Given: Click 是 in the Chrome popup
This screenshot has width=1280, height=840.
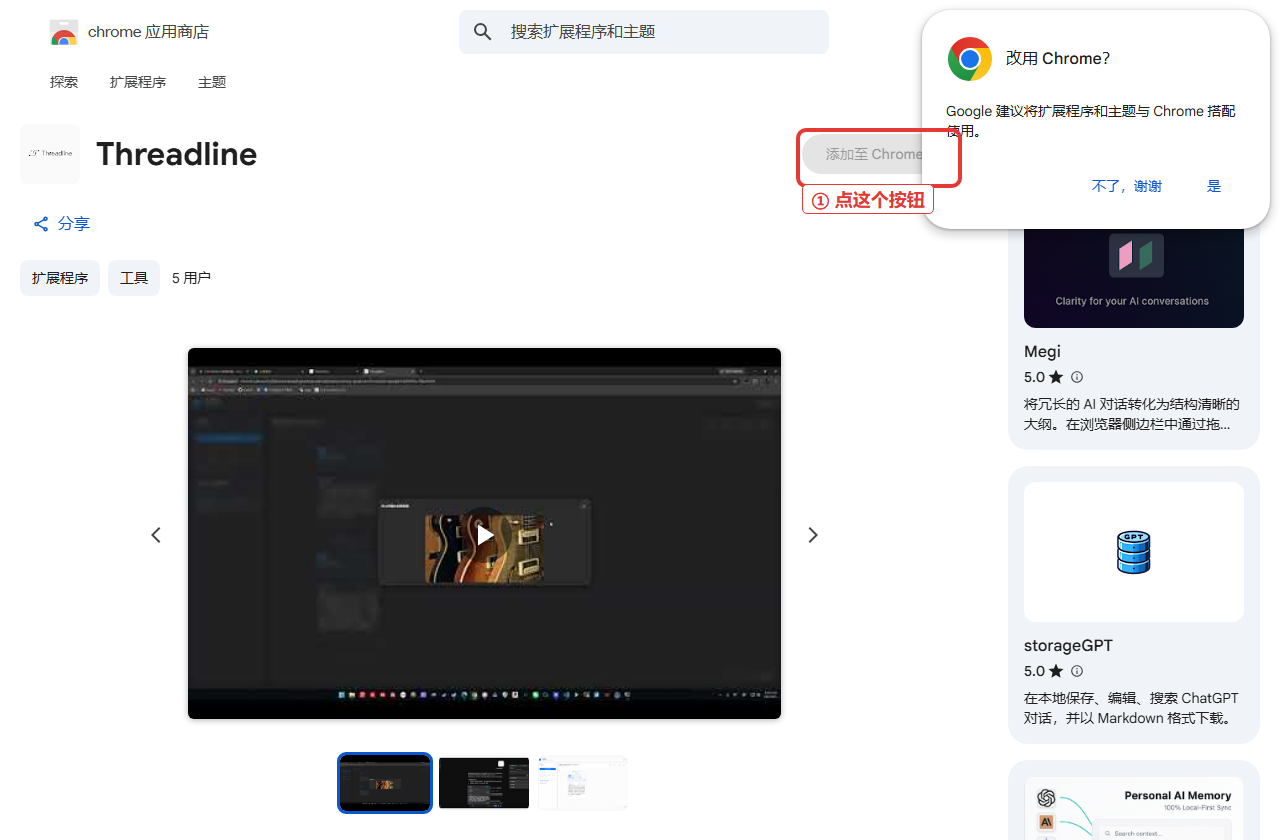Looking at the screenshot, I should pyautogui.click(x=1214, y=186).
